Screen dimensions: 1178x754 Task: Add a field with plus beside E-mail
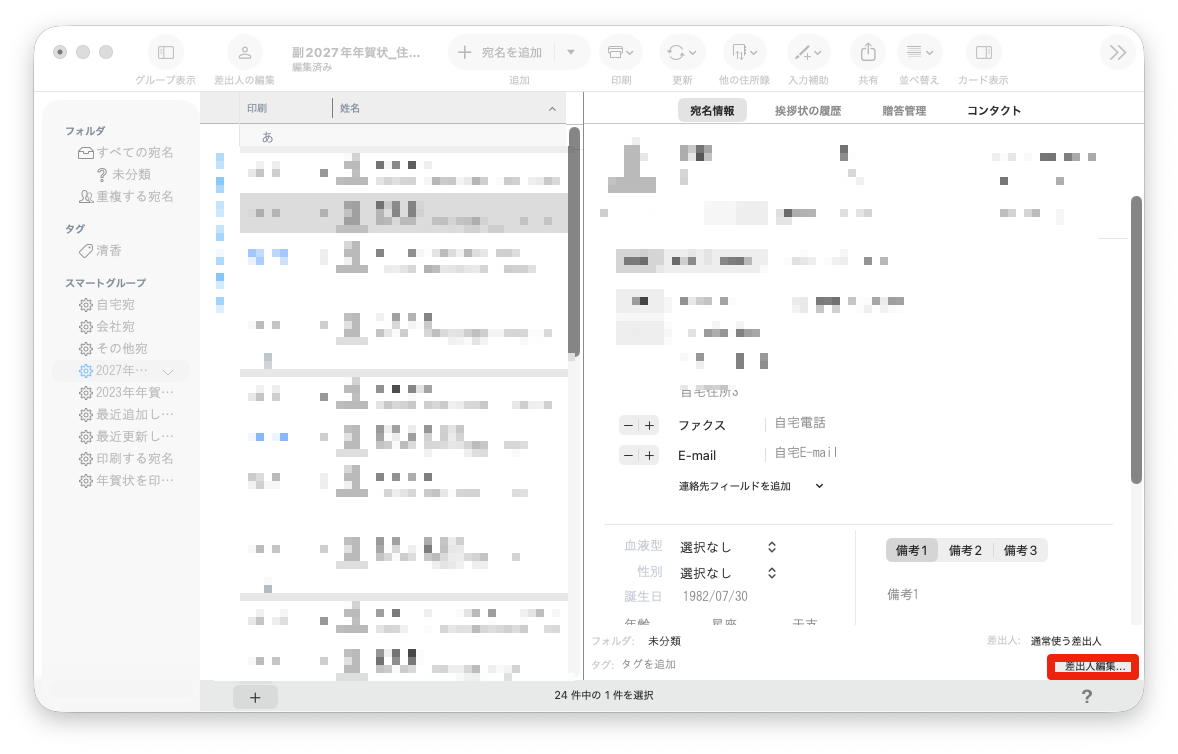point(649,455)
